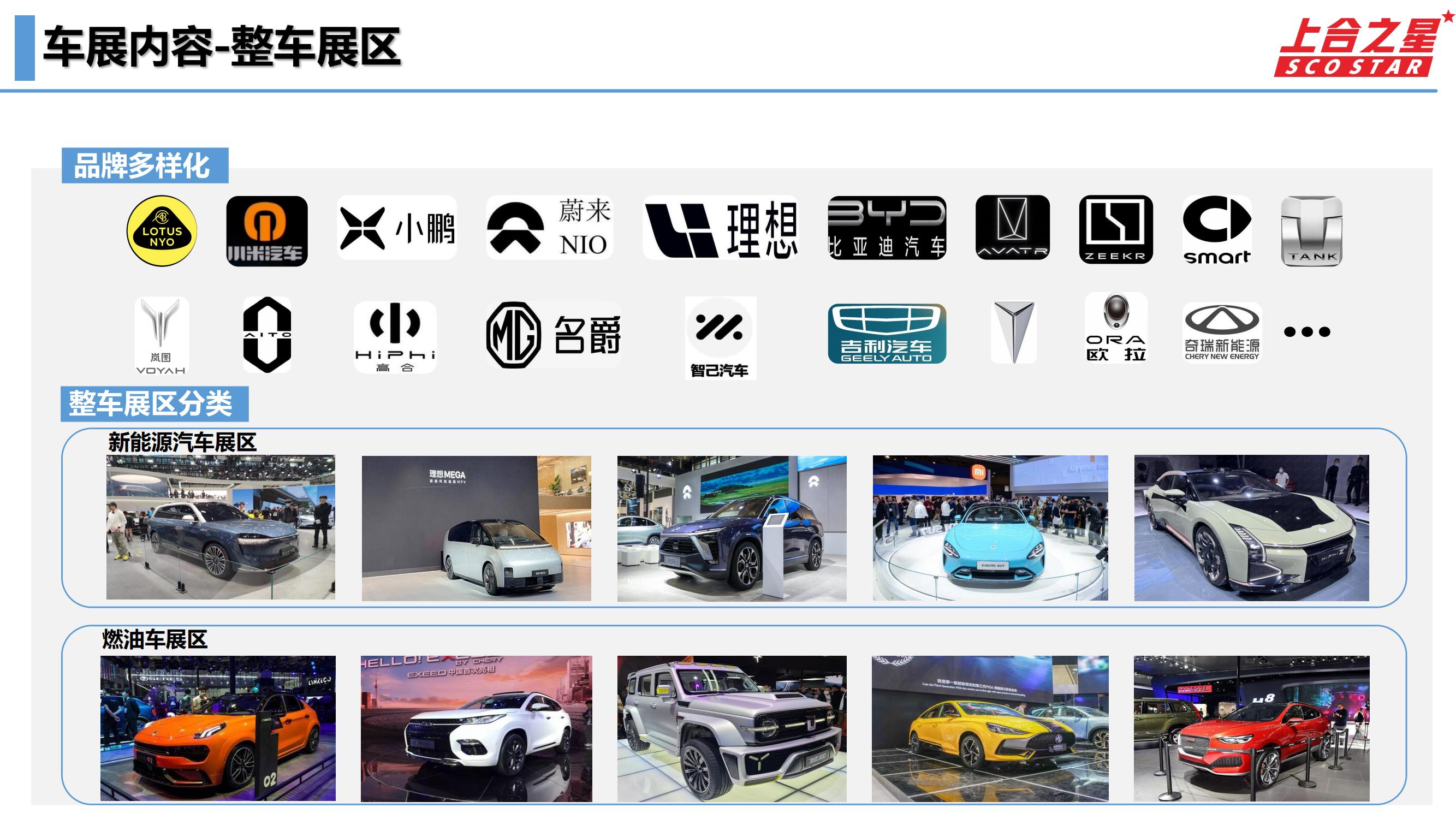This screenshot has height=819, width=1456.
Task: Open the silver Tank off-roader photo
Action: click(732, 728)
